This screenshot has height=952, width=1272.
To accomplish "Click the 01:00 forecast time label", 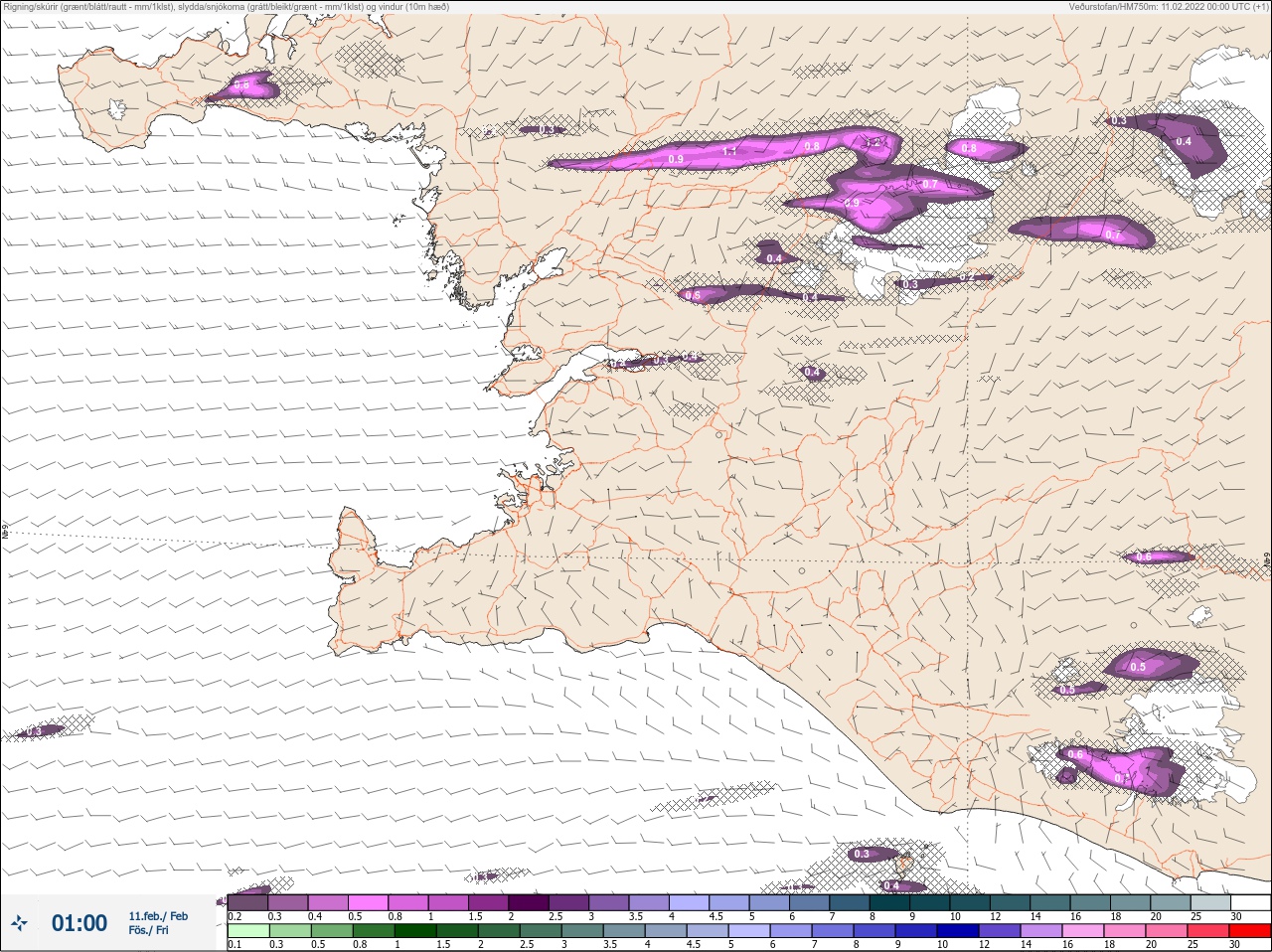I will click(x=79, y=923).
